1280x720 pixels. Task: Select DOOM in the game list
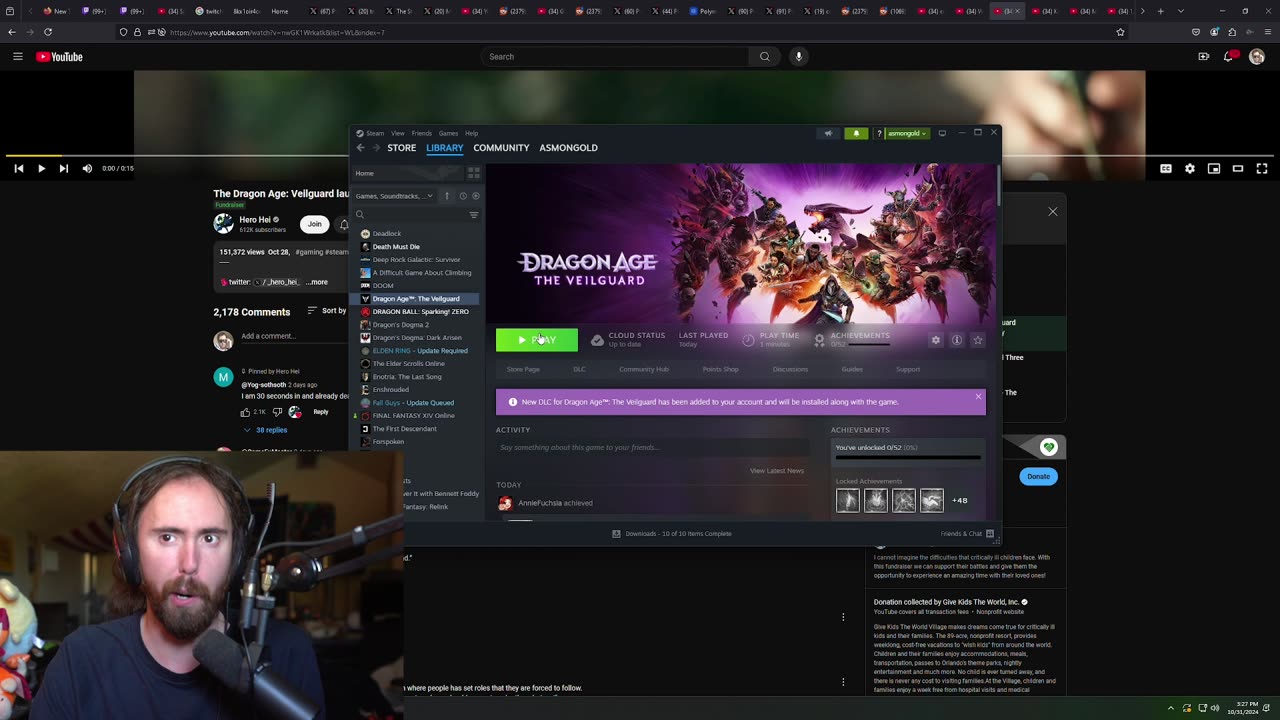tap(383, 286)
